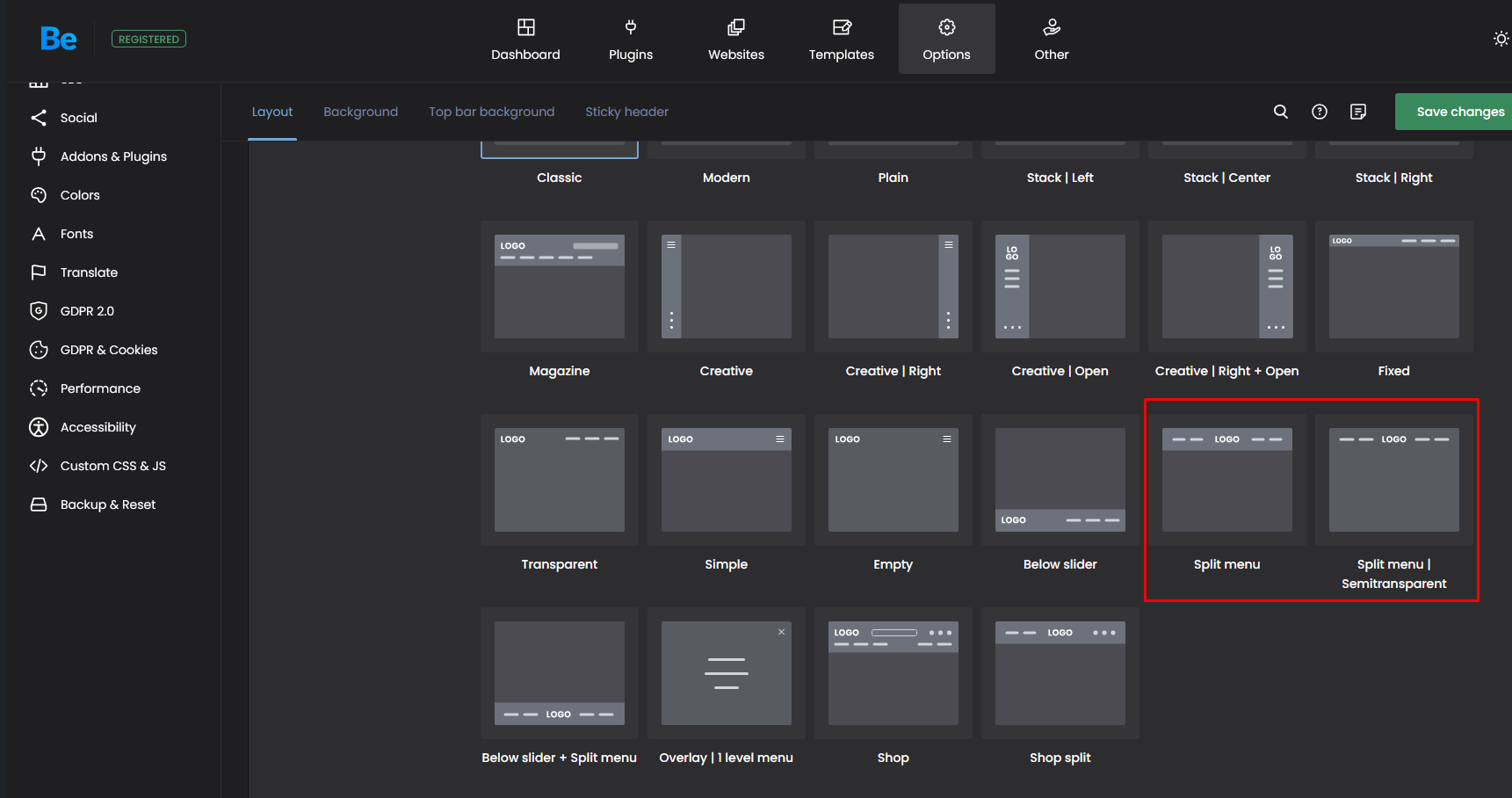This screenshot has height=798, width=1512.
Task: Click the Addons & Plugins plug icon
Action: tap(39, 156)
